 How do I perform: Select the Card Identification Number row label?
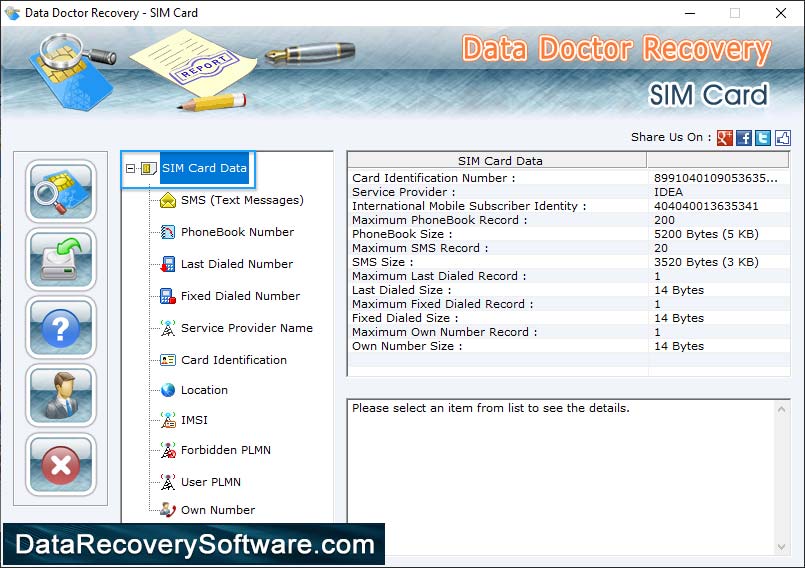tap(433, 178)
